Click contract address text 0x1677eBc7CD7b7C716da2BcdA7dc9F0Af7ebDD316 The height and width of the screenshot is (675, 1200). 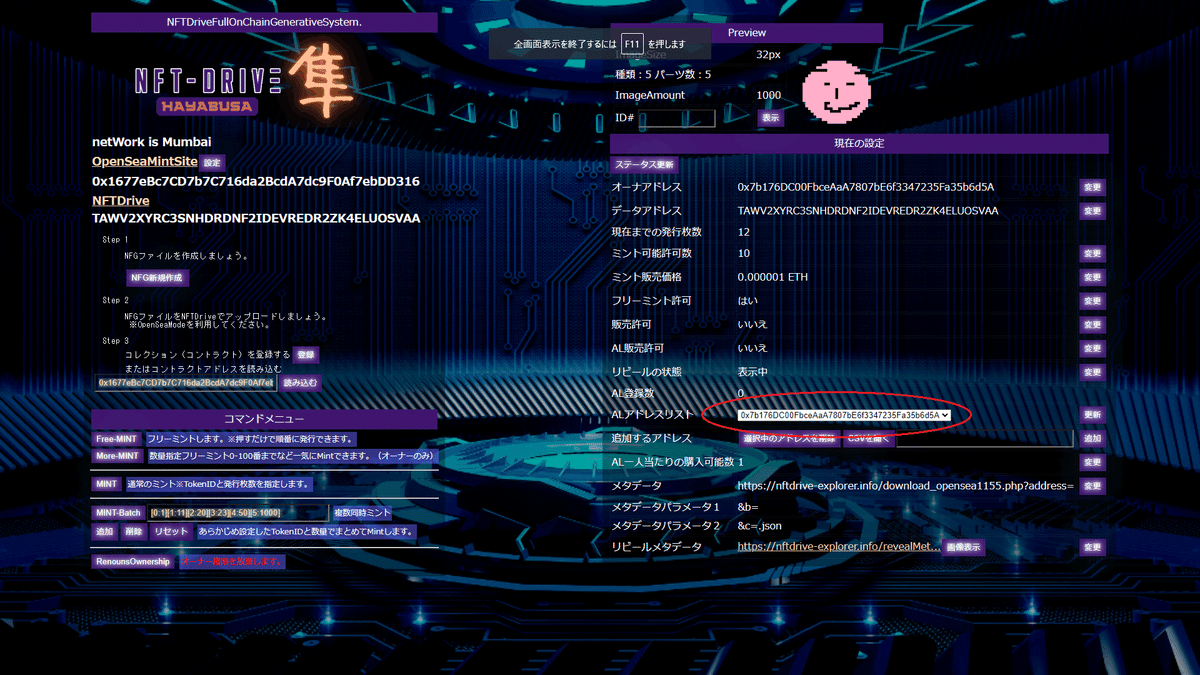pyautogui.click(x=256, y=181)
